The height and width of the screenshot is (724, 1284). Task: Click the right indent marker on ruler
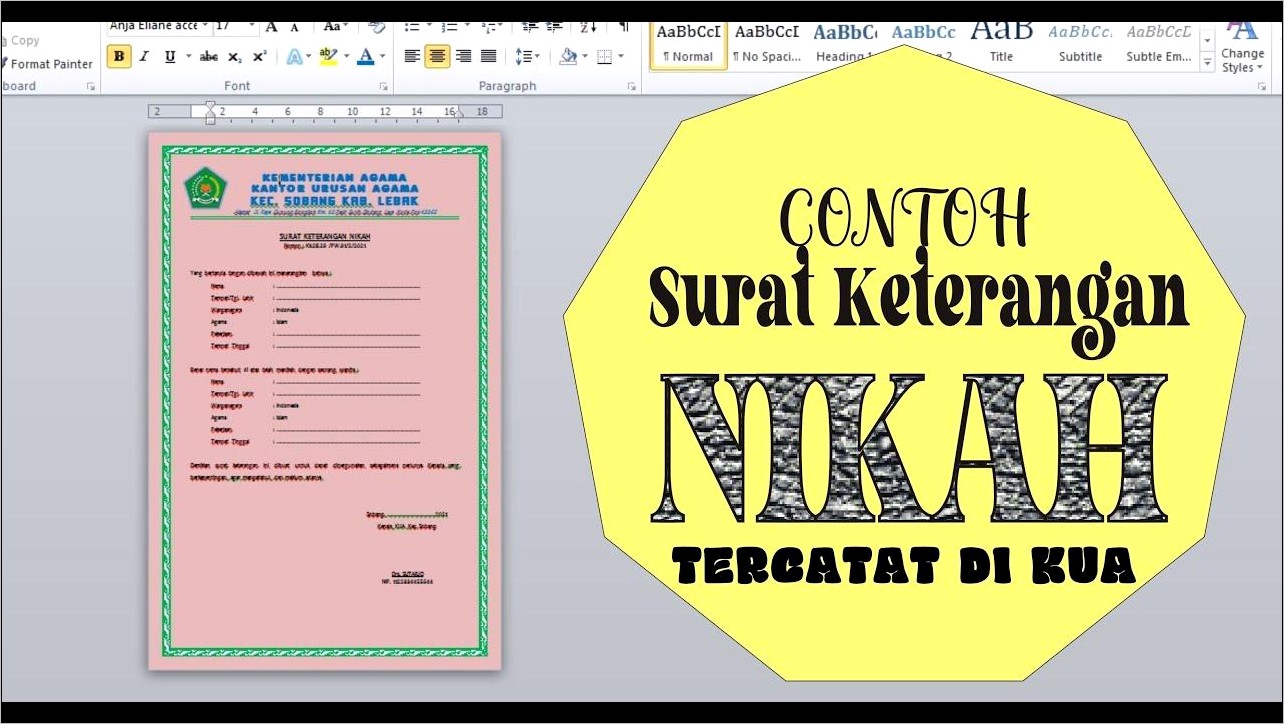click(459, 116)
